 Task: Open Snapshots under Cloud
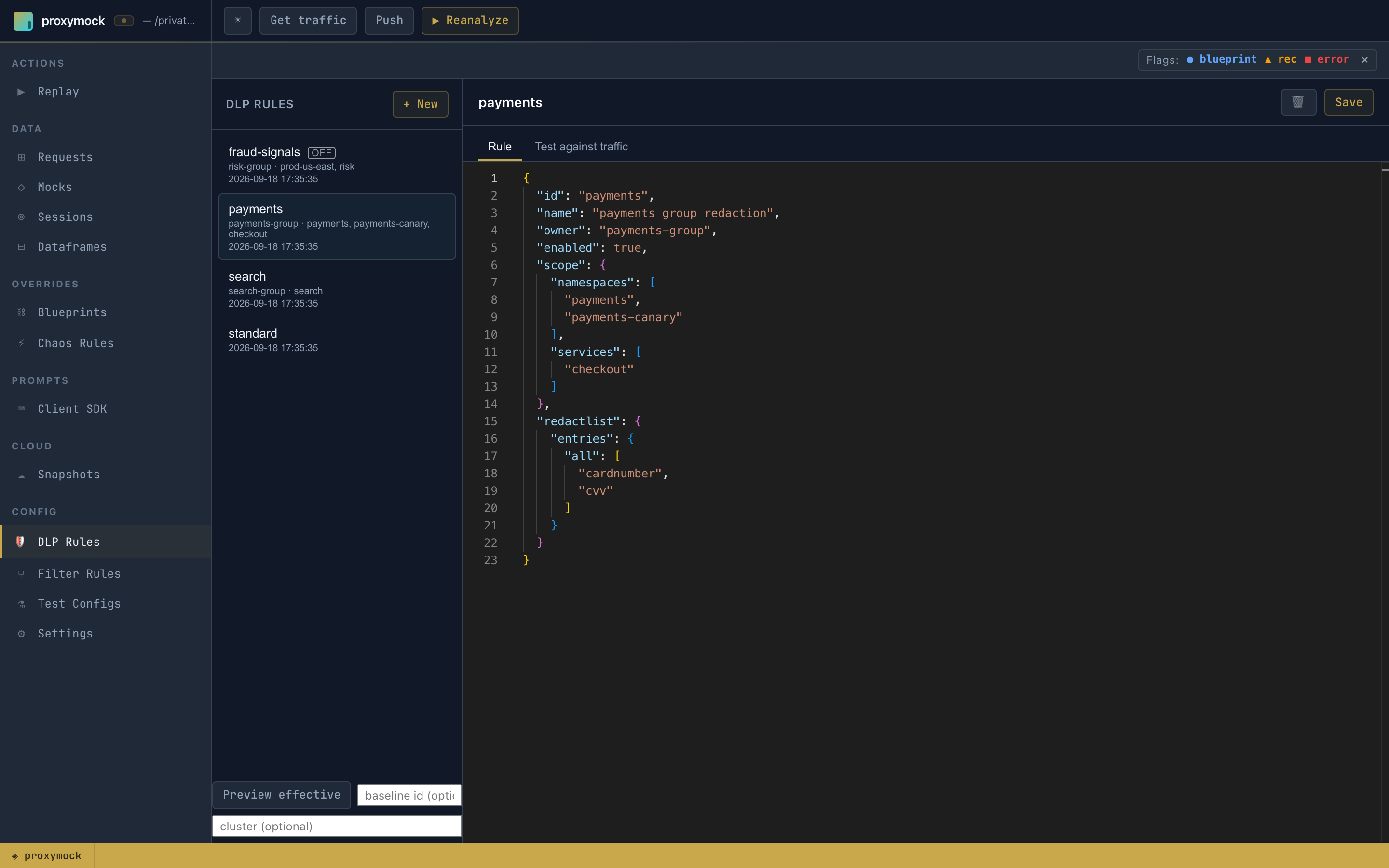click(106, 475)
